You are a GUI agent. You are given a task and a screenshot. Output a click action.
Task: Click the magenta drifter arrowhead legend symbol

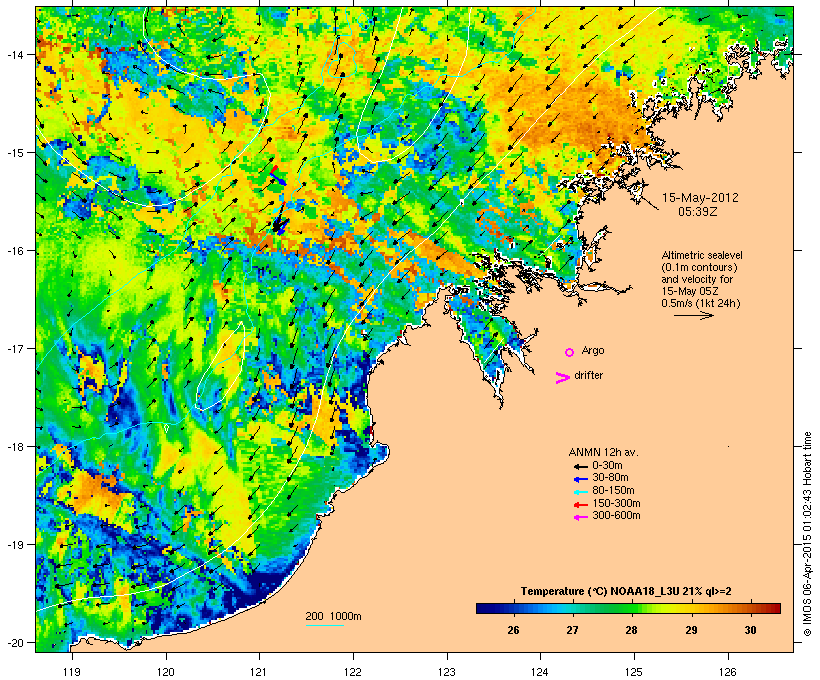[x=562, y=378]
